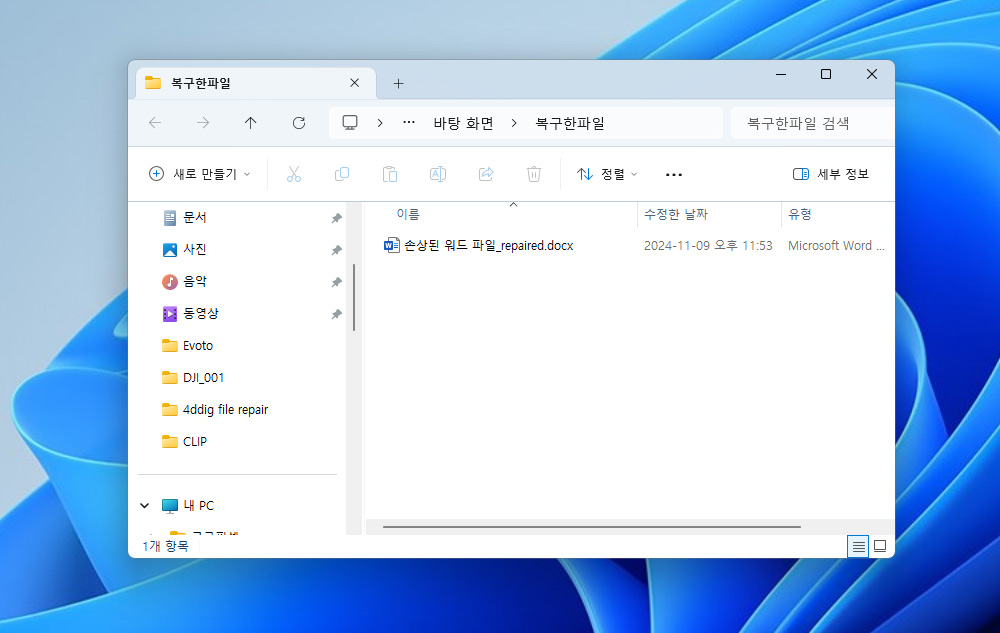The width and height of the screenshot is (1000, 633).
Task: Open 음악 in the navigation pane
Action: [195, 281]
